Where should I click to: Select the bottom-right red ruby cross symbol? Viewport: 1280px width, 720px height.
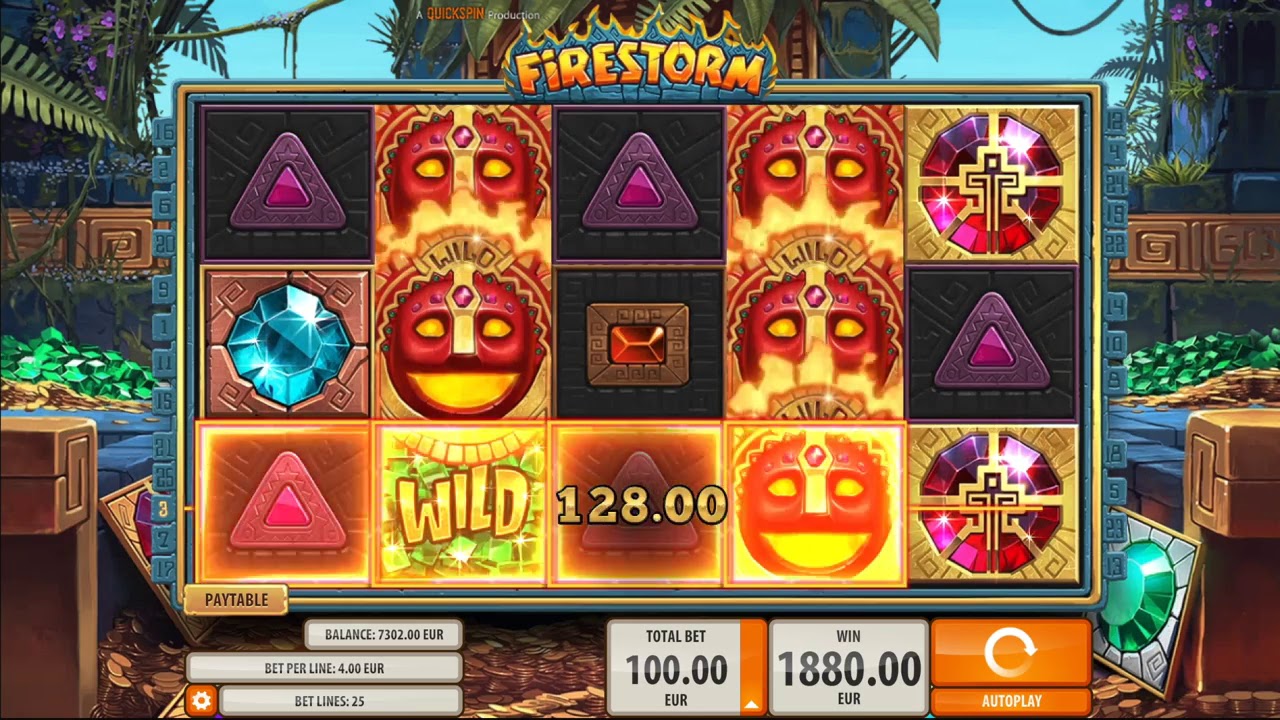[991, 504]
